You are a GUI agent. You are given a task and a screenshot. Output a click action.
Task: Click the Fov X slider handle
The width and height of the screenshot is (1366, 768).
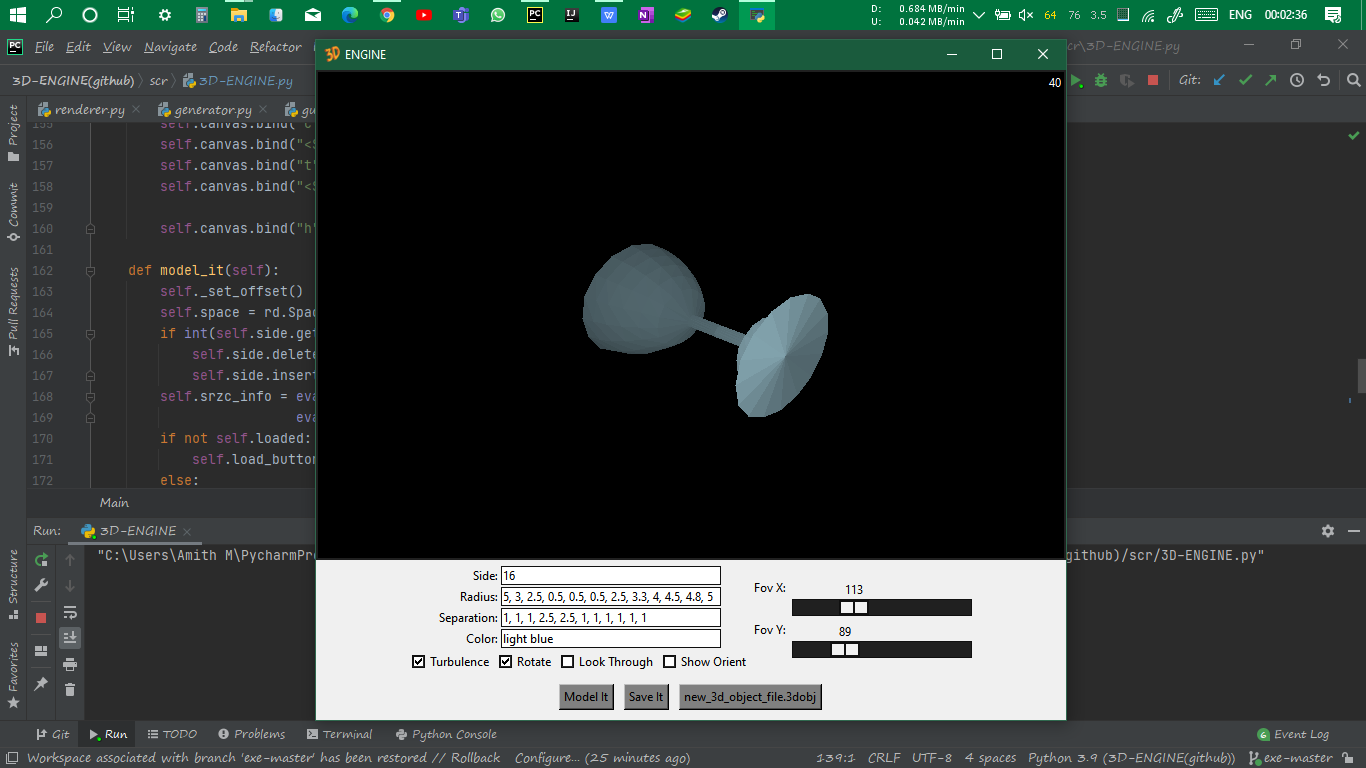[853, 607]
